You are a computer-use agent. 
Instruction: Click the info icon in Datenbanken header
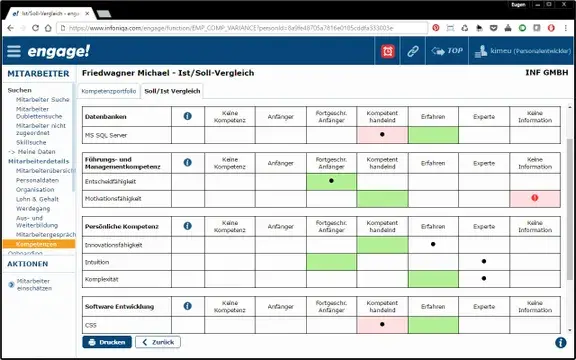(x=187, y=116)
